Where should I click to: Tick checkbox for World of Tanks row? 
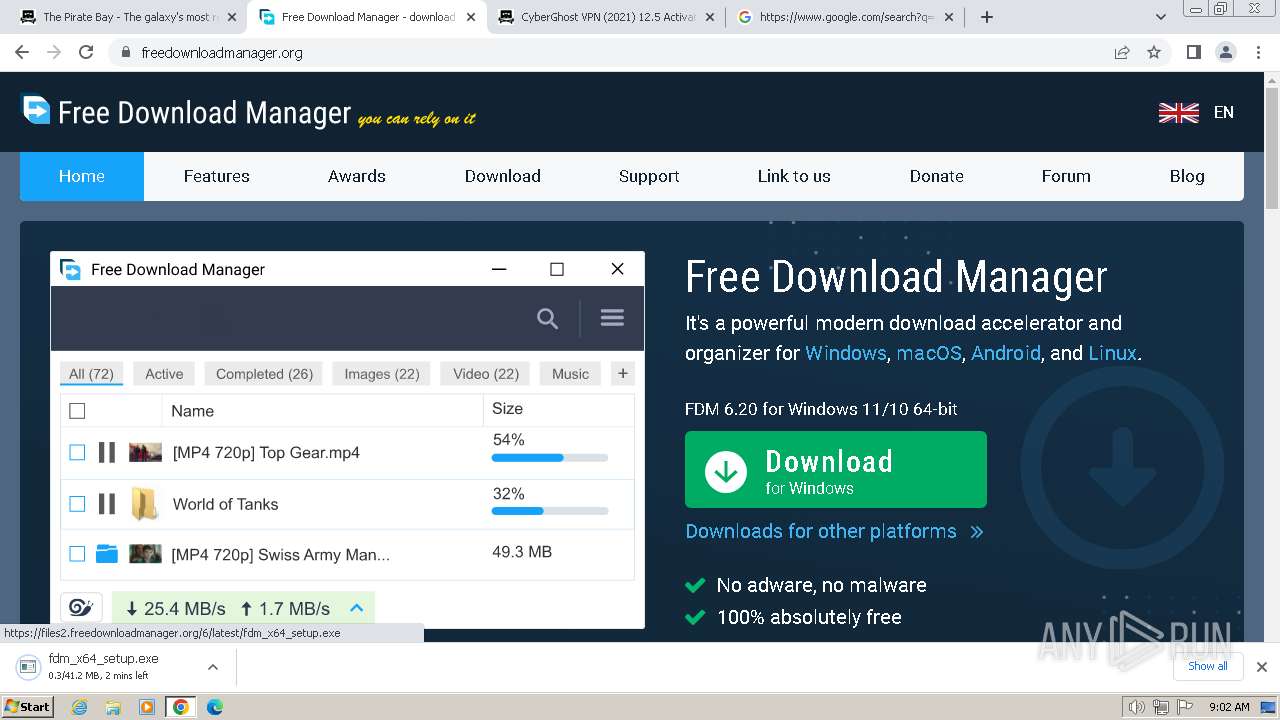pyautogui.click(x=77, y=504)
